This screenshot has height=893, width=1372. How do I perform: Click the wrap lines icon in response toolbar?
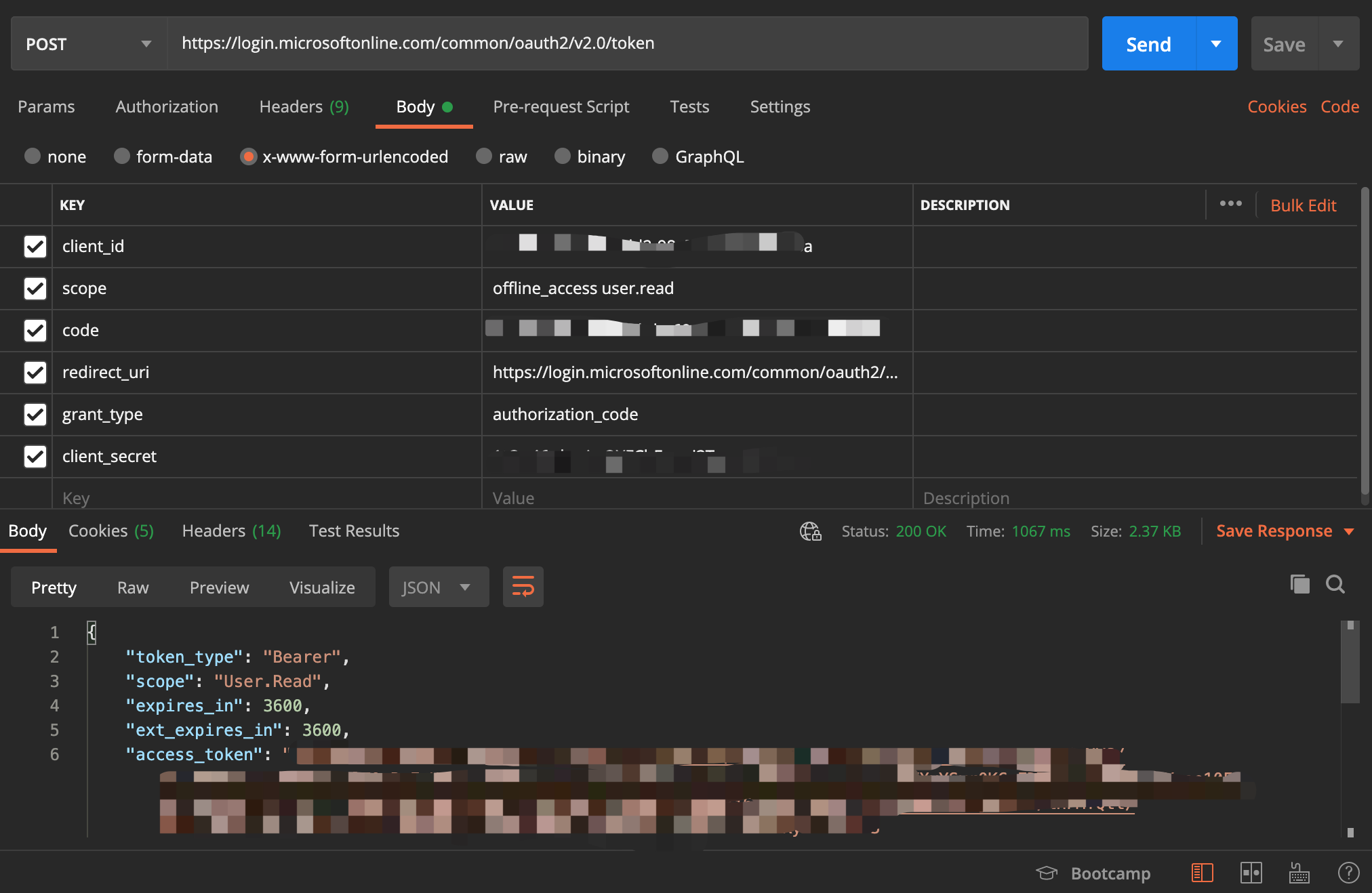523,587
